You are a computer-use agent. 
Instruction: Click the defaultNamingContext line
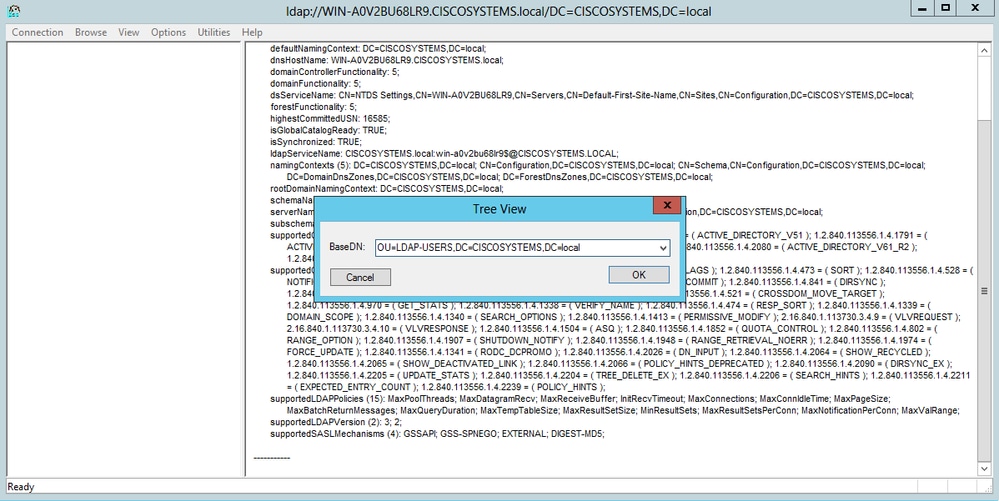point(378,48)
